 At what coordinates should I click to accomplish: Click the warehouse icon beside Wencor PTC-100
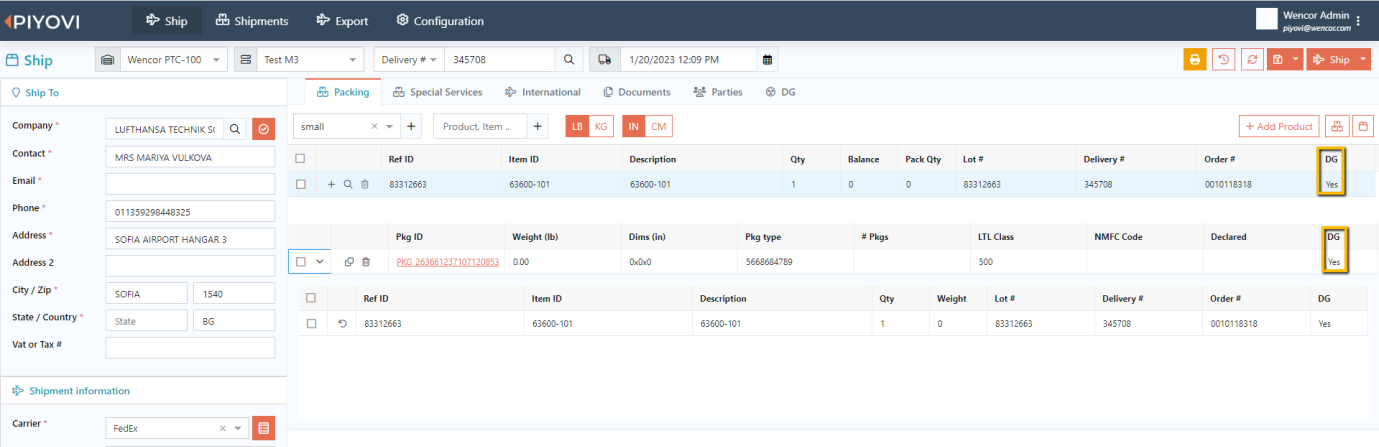(108, 60)
